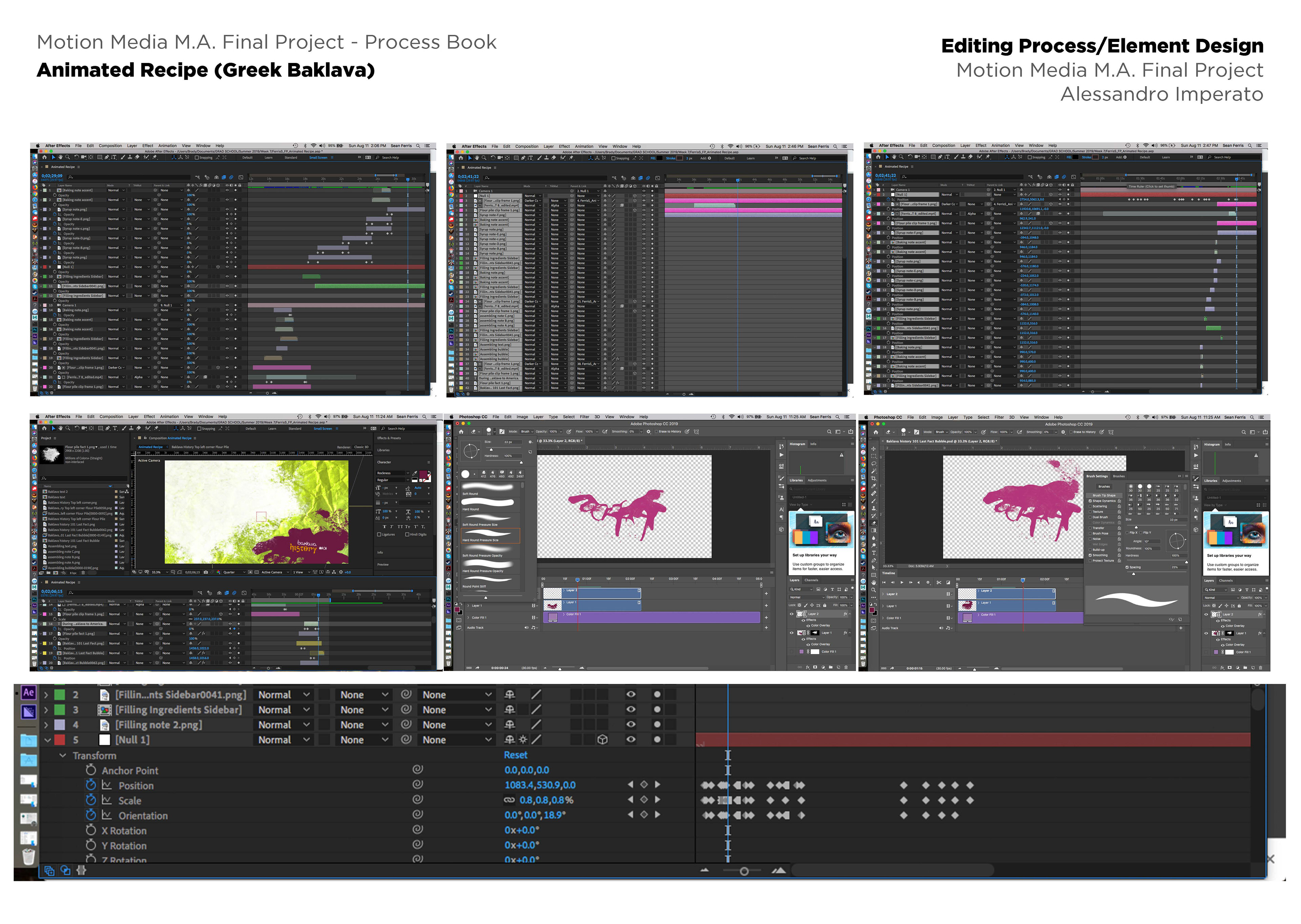Open the Normal blend mode dropdown for Null 1
Image resolution: width=1301 pixels, height=924 pixels.
pyautogui.click(x=284, y=740)
